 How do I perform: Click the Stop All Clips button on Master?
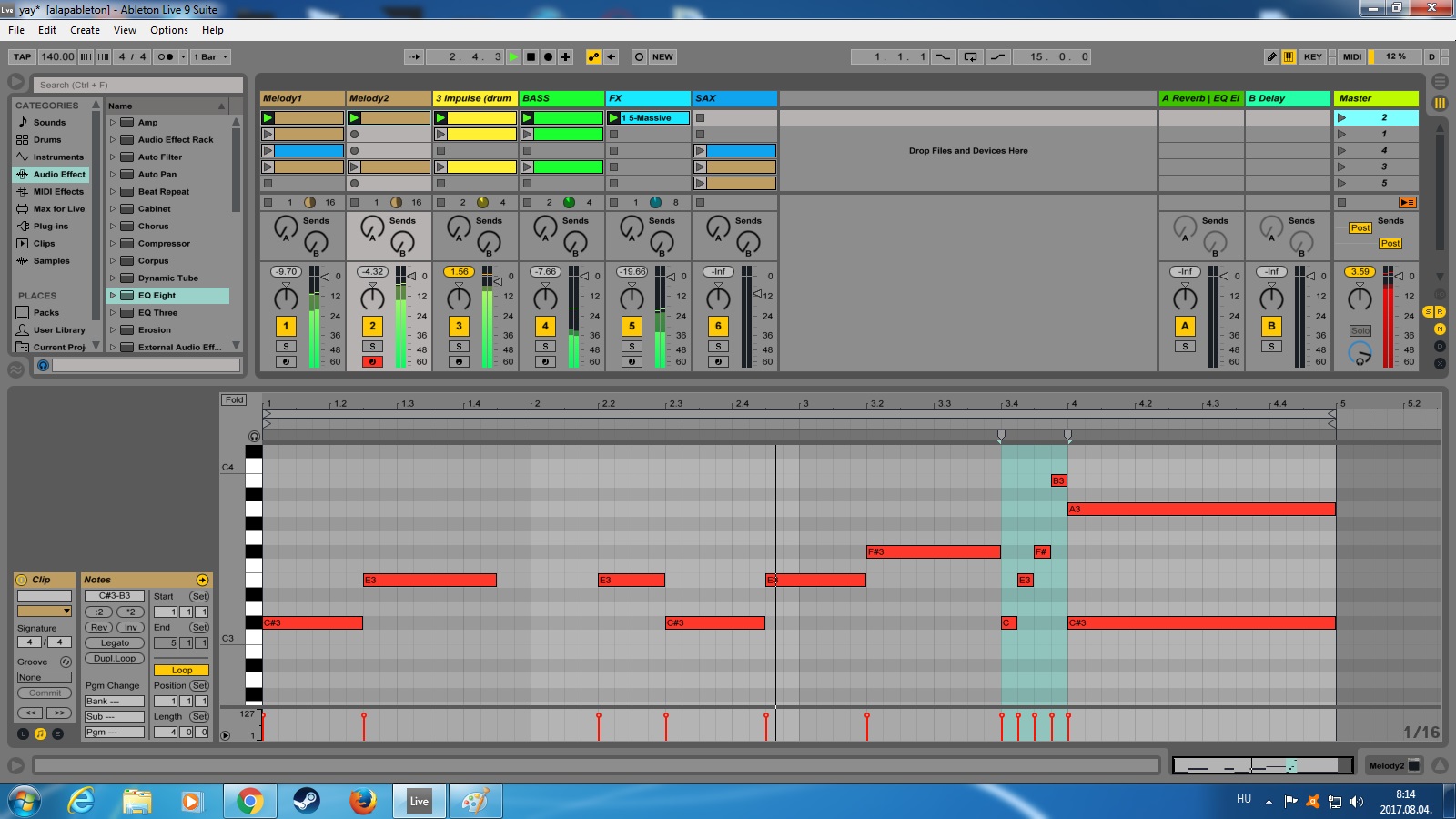(1341, 202)
